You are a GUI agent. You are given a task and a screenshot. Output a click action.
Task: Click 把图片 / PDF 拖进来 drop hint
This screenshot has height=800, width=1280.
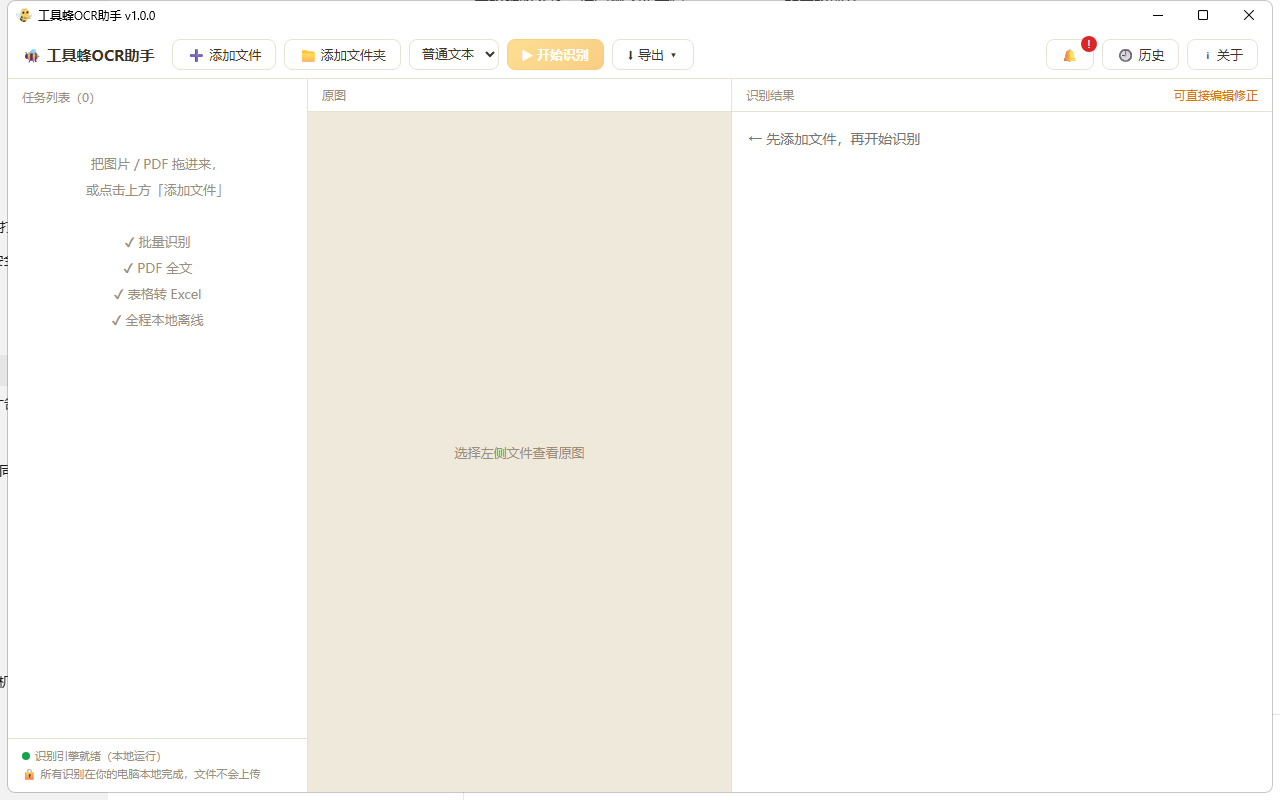[x=155, y=164]
